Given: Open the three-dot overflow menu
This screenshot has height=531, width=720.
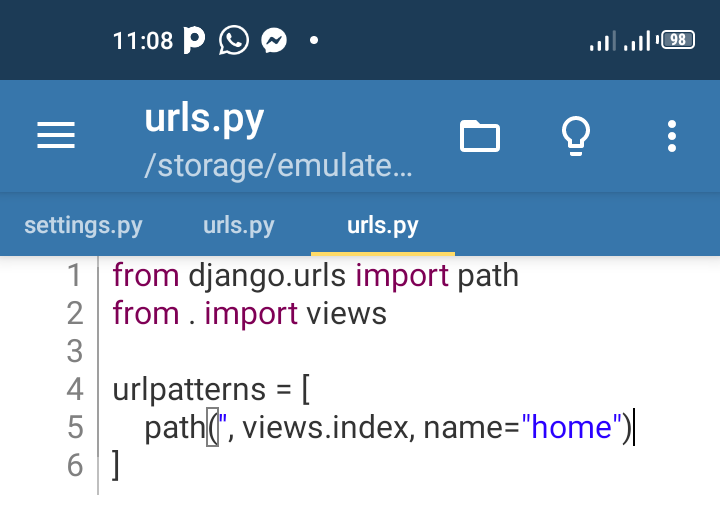Looking at the screenshot, I should click(672, 136).
